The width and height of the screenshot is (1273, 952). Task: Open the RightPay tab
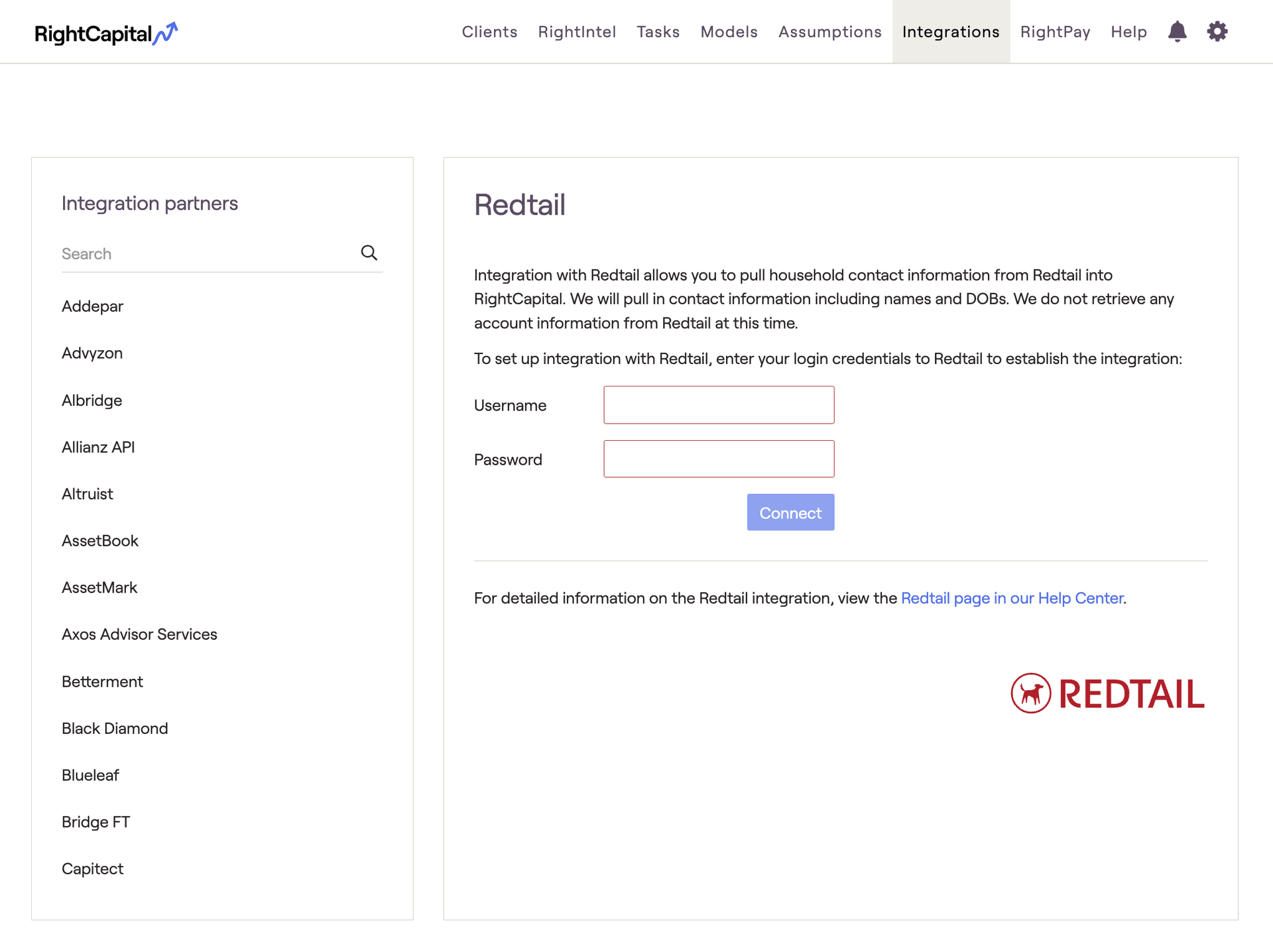pos(1055,32)
